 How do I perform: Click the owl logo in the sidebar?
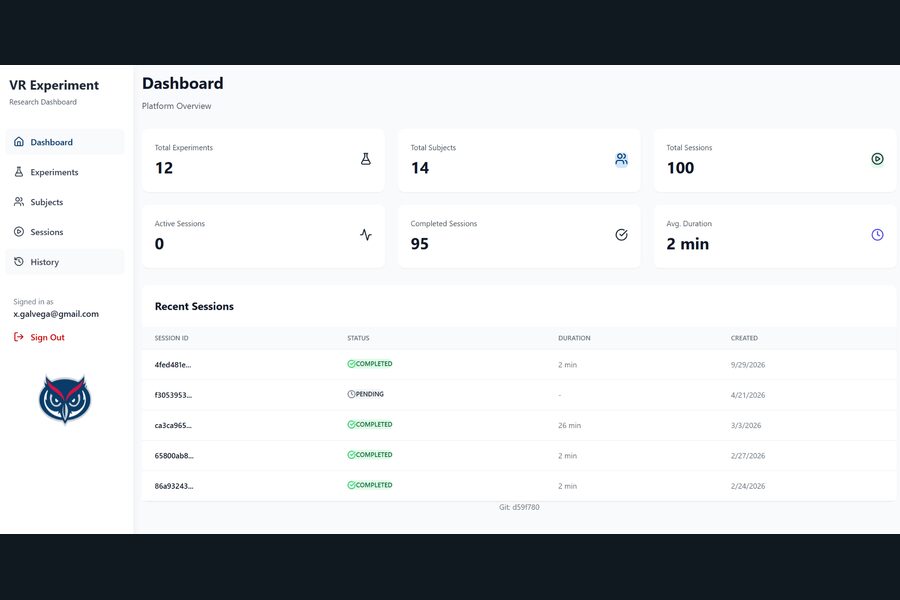pos(65,399)
